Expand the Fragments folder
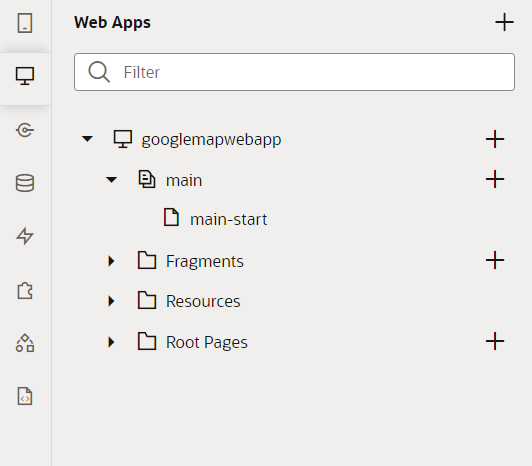 point(111,261)
